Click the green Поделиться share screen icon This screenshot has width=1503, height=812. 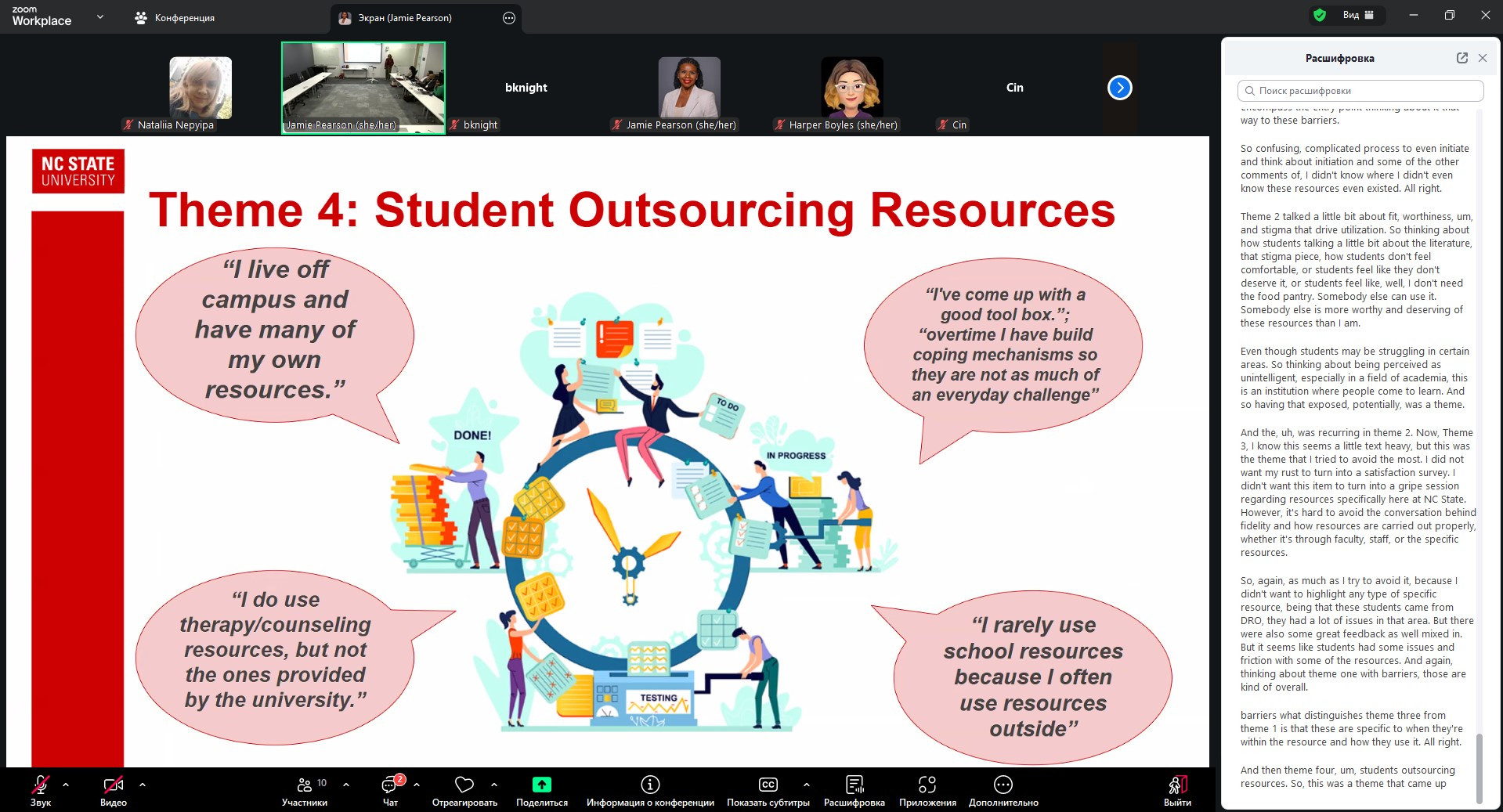[x=541, y=785]
